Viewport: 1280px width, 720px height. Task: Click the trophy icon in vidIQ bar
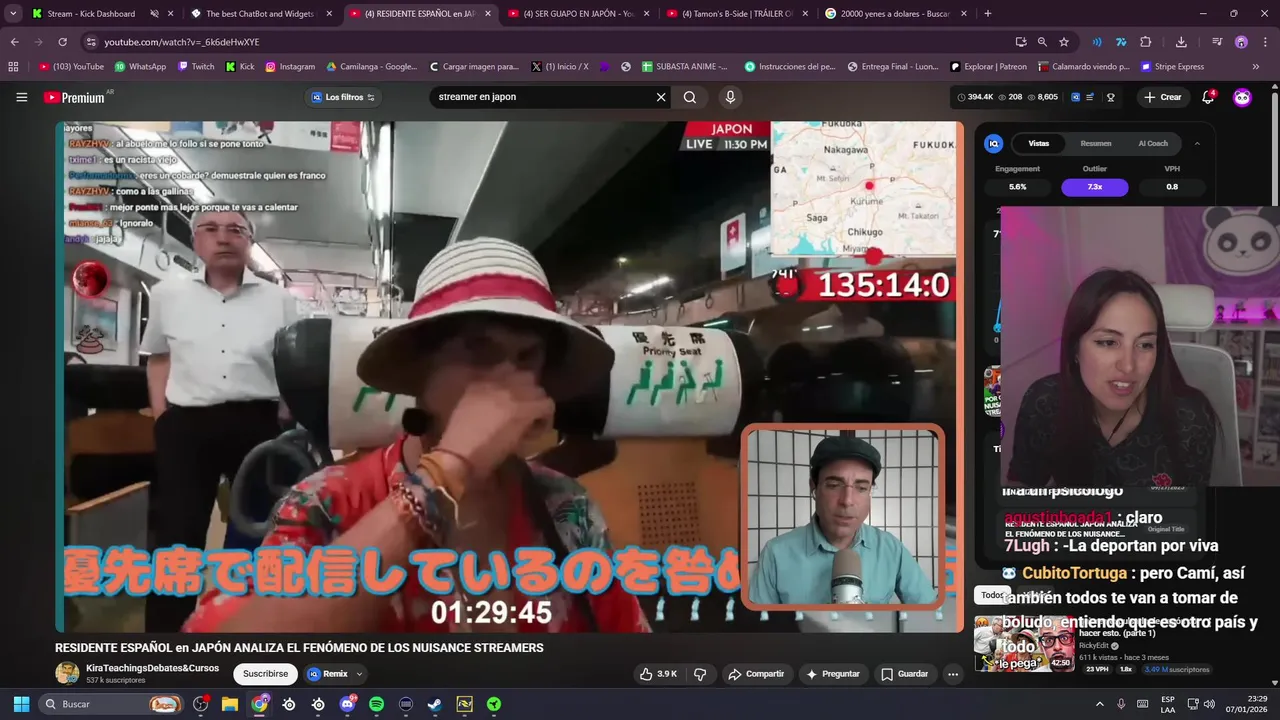click(x=1110, y=97)
